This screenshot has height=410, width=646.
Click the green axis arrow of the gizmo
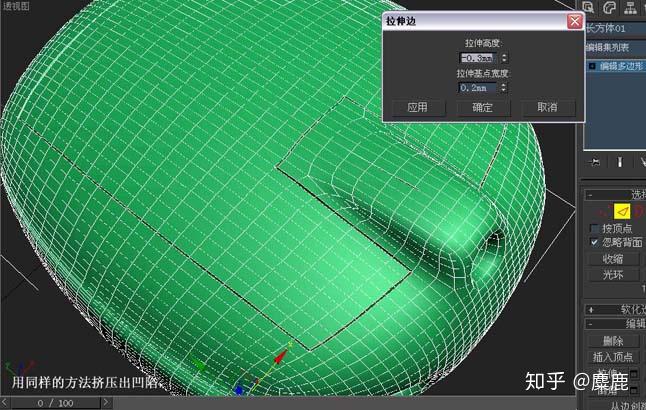(199, 365)
